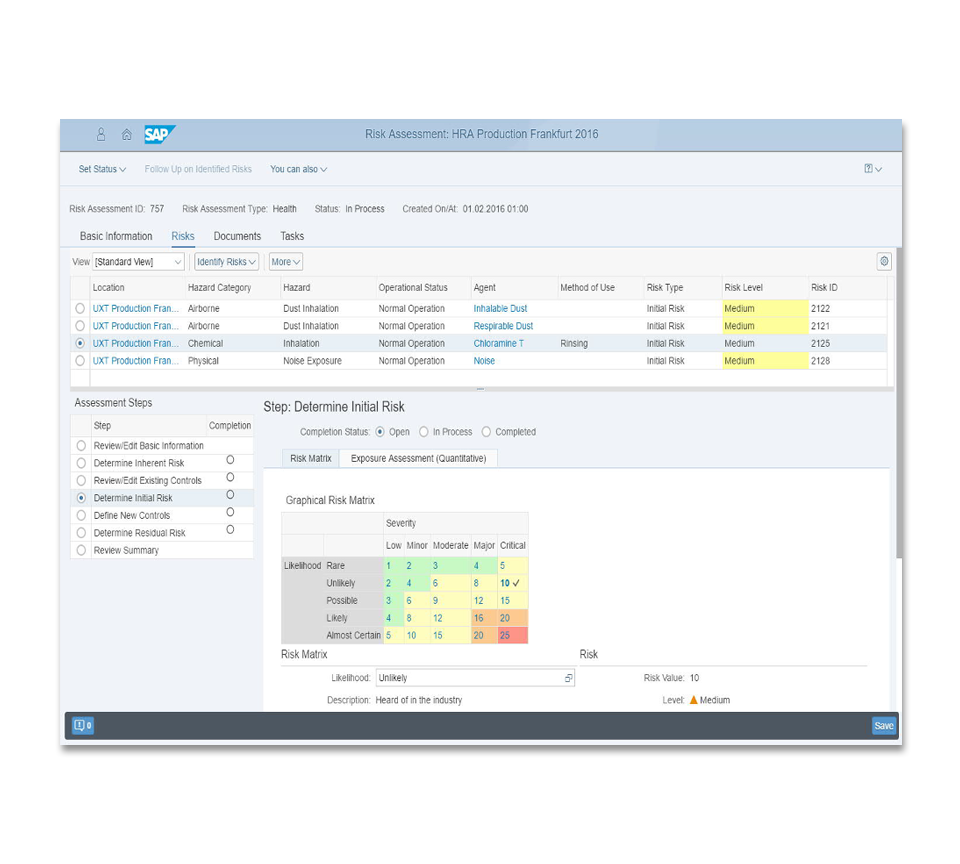Click the red 25 risk matrix cell
This screenshot has width=960, height=864.
pyautogui.click(x=513, y=635)
